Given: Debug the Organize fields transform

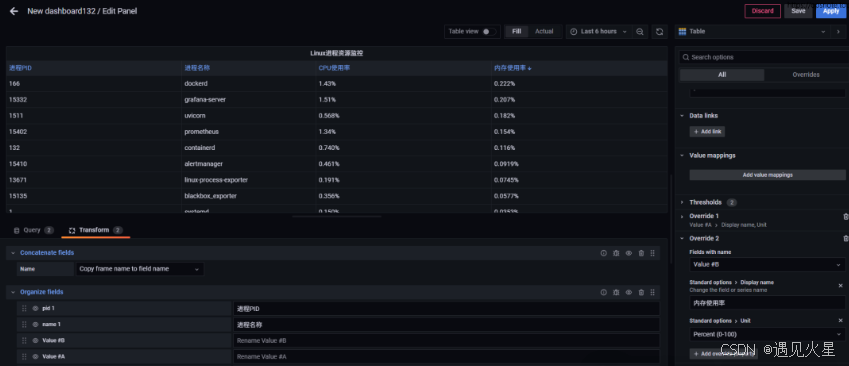Looking at the screenshot, I should pyautogui.click(x=616, y=292).
